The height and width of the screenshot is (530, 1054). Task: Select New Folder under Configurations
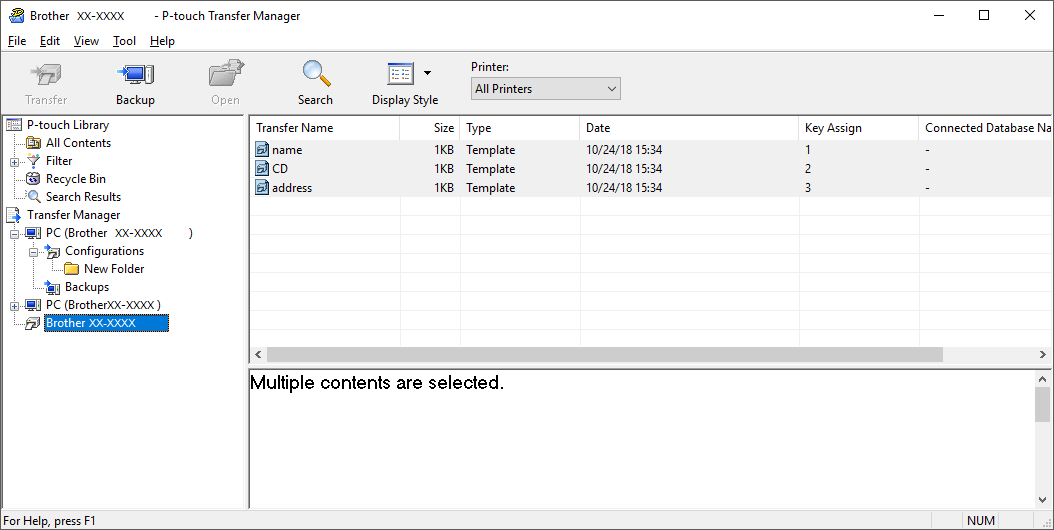(x=113, y=269)
